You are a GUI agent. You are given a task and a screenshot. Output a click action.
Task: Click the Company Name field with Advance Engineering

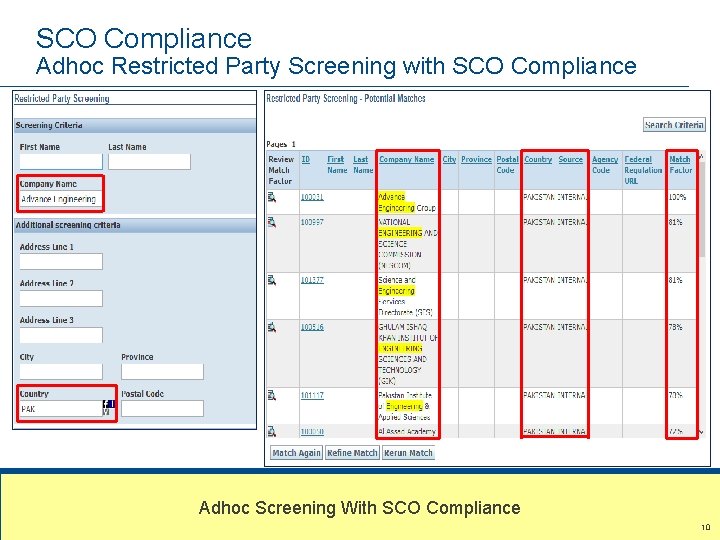[61, 199]
